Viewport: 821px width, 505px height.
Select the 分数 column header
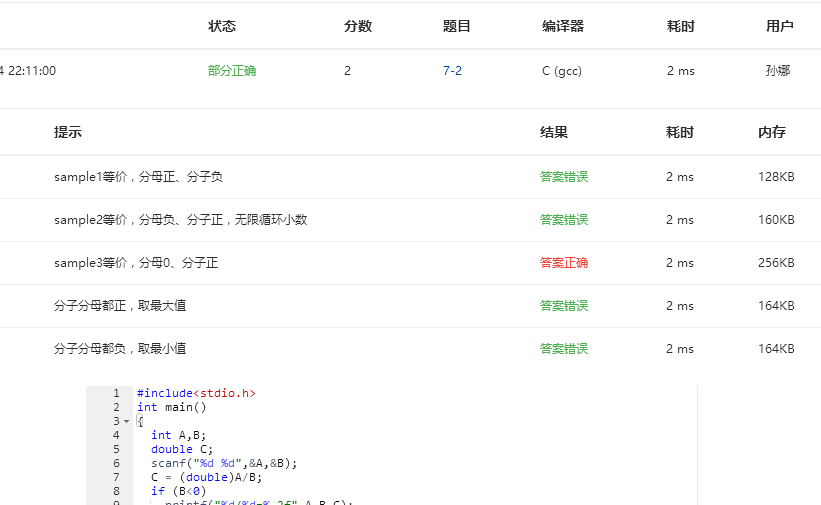(x=358, y=26)
